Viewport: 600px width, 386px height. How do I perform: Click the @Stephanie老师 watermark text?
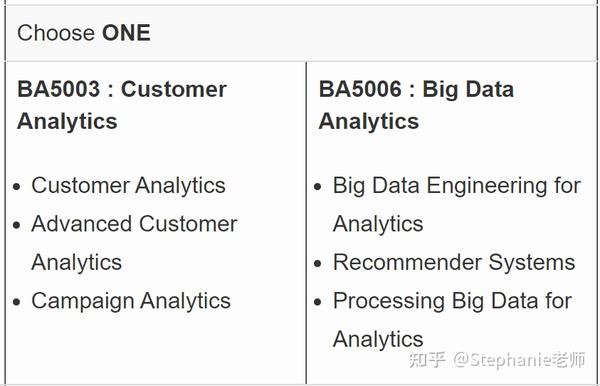[x=519, y=360]
